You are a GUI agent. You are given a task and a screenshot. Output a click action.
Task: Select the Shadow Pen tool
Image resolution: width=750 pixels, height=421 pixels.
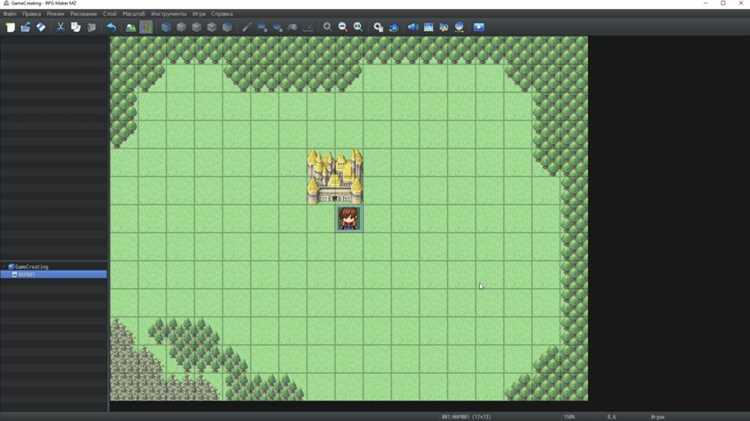coord(308,27)
